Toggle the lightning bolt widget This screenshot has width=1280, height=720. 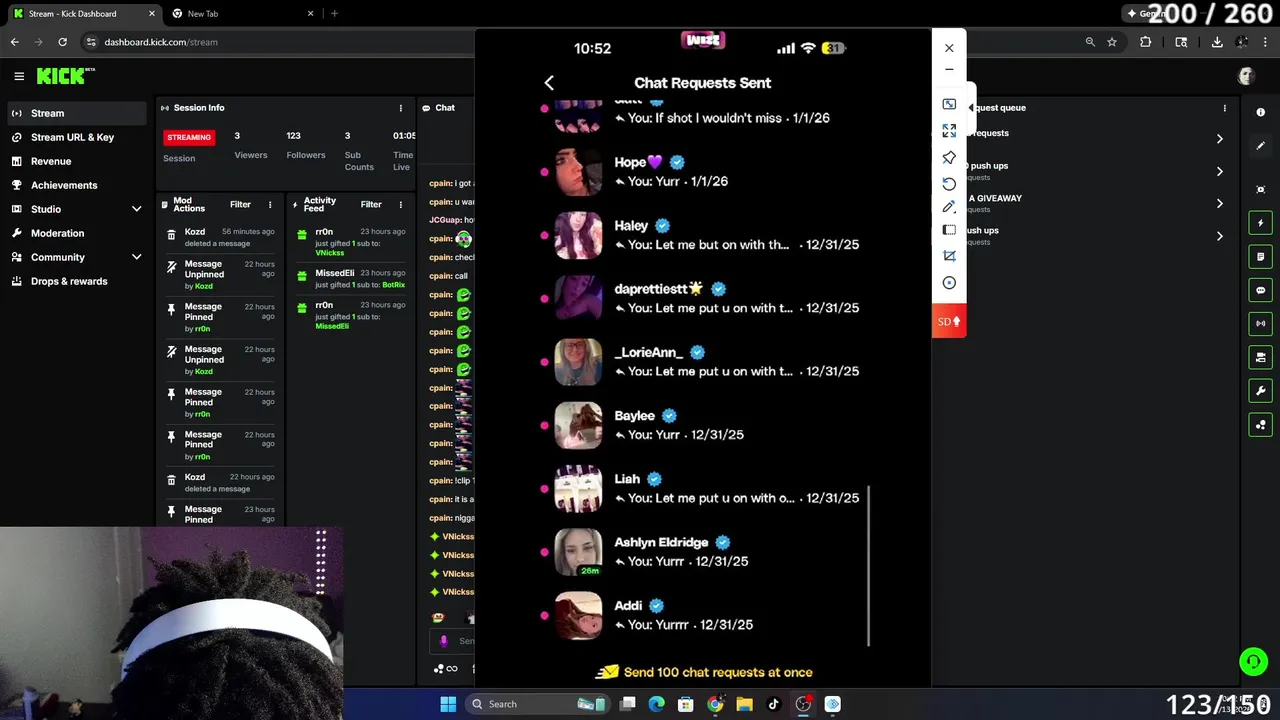click(x=1260, y=223)
